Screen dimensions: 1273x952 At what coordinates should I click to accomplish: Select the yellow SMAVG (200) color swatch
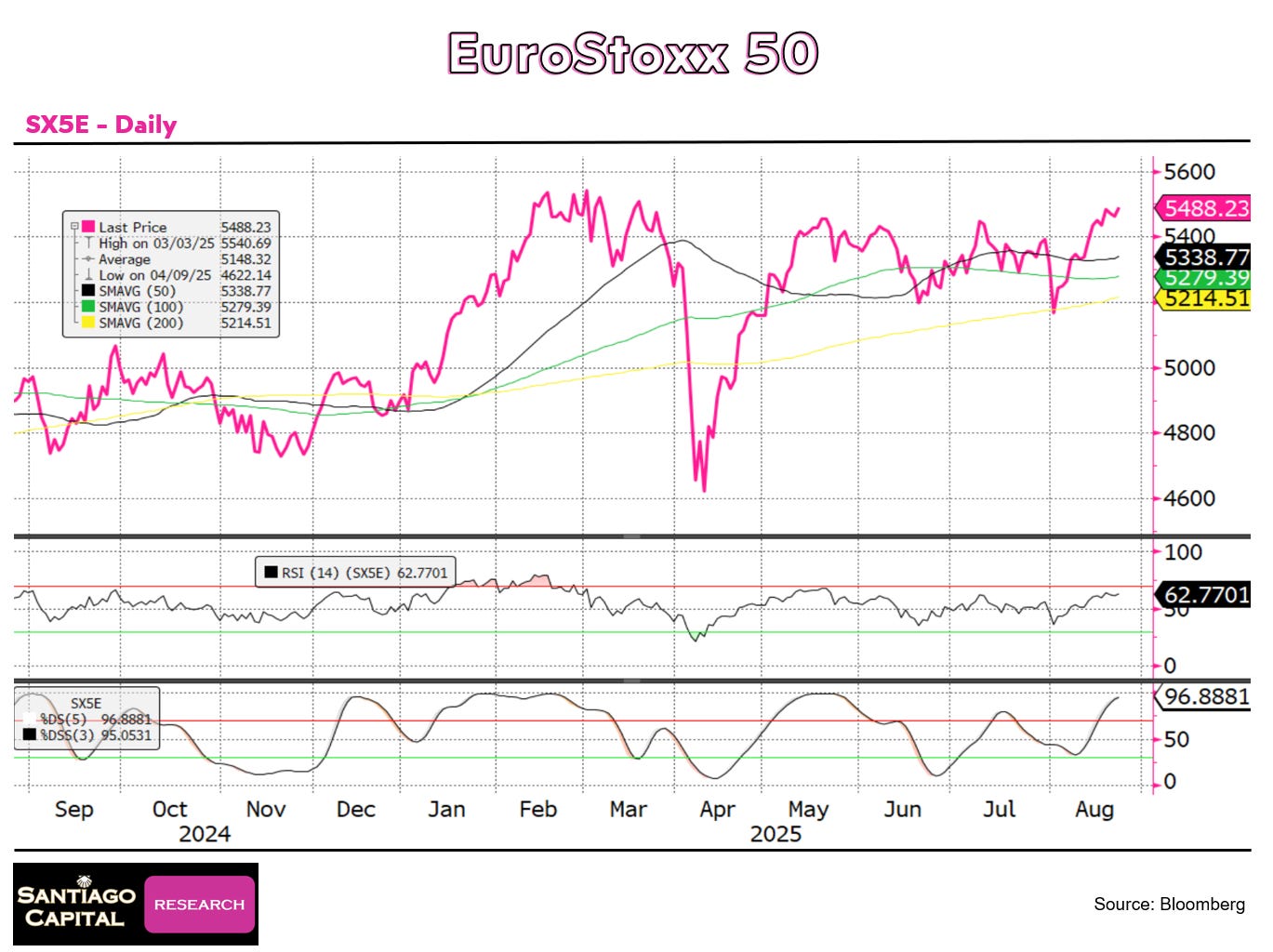click(x=88, y=323)
